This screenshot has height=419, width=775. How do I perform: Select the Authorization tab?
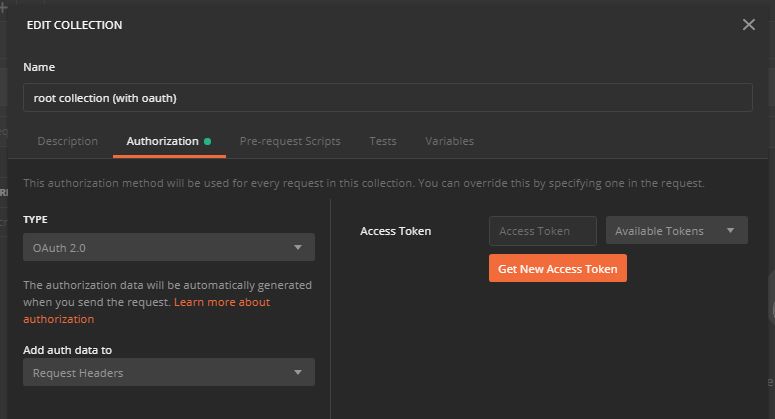(x=162, y=141)
